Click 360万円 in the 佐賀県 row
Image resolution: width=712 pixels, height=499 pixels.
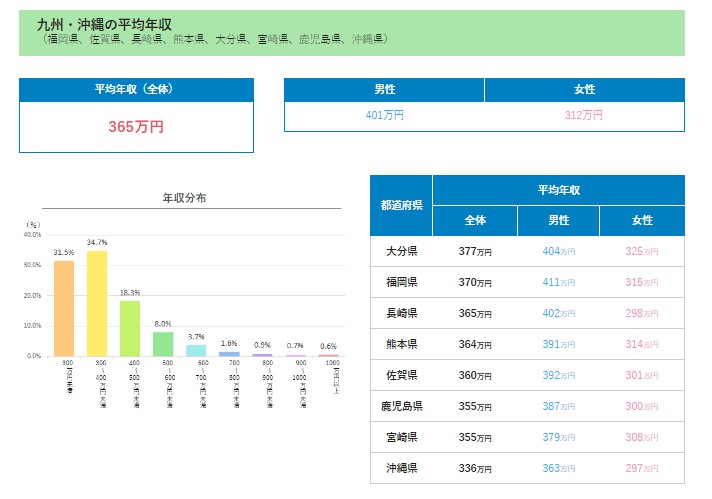coord(475,375)
